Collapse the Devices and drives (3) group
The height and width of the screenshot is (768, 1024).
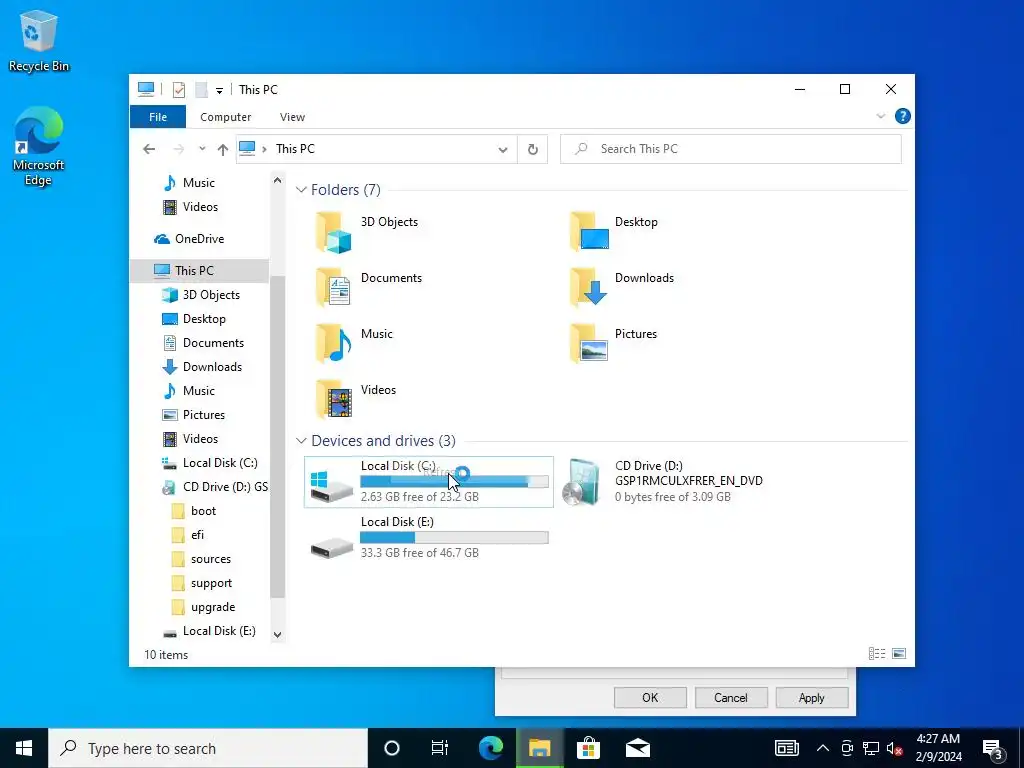pos(301,441)
